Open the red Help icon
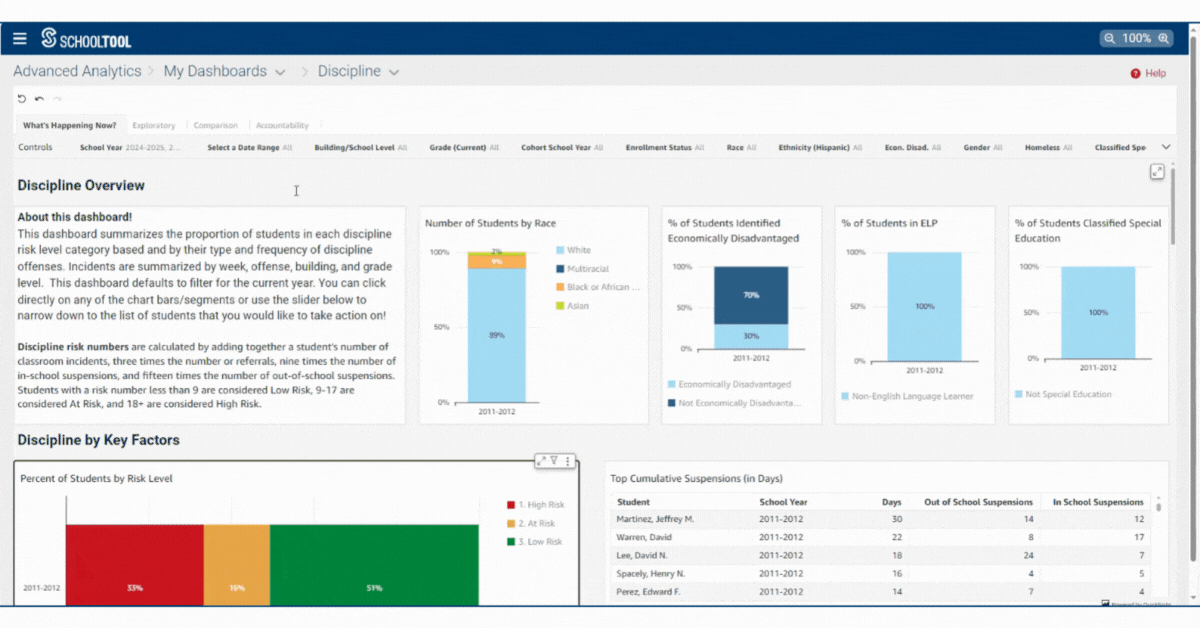The height and width of the screenshot is (628, 1200). (x=1135, y=73)
